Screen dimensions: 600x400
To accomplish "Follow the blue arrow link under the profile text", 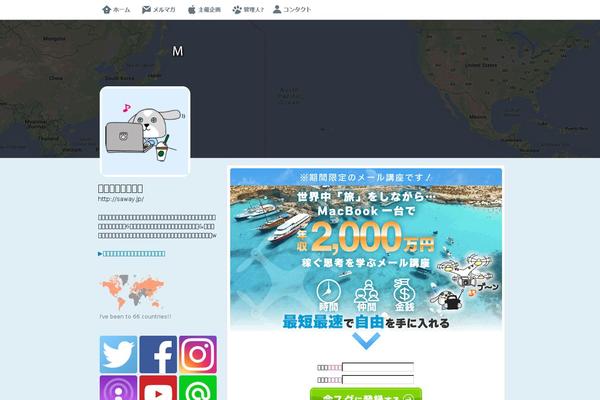I will pyautogui.click(x=132, y=253).
